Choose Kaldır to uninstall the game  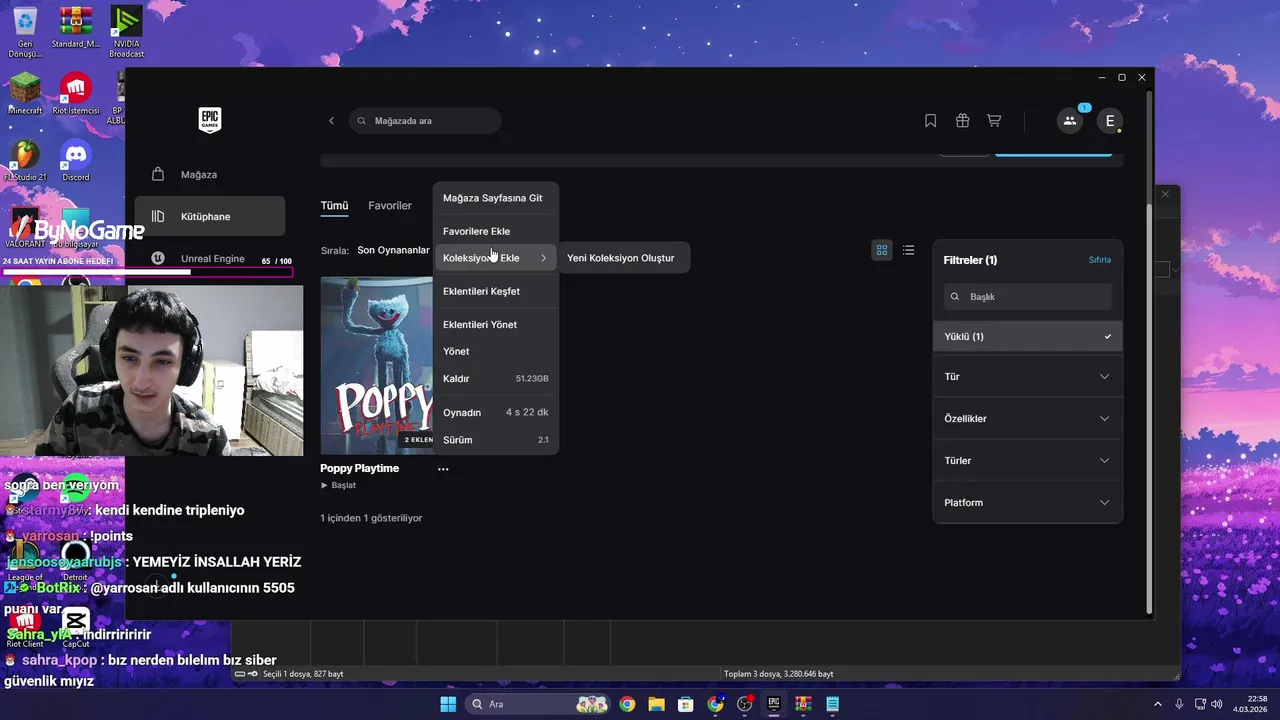coord(496,379)
